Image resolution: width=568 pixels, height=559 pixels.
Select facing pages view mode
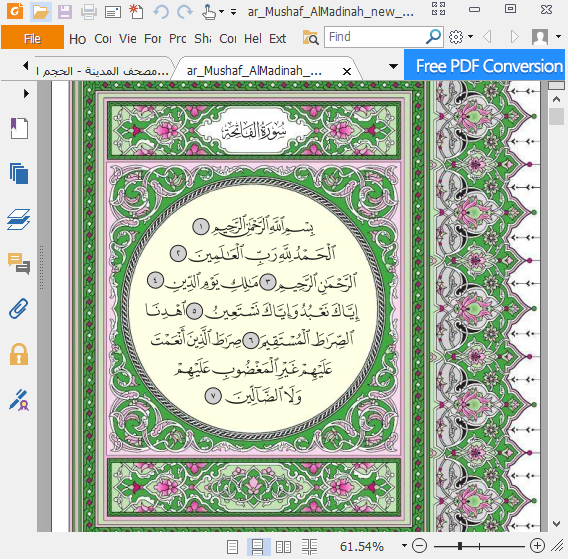(x=283, y=547)
